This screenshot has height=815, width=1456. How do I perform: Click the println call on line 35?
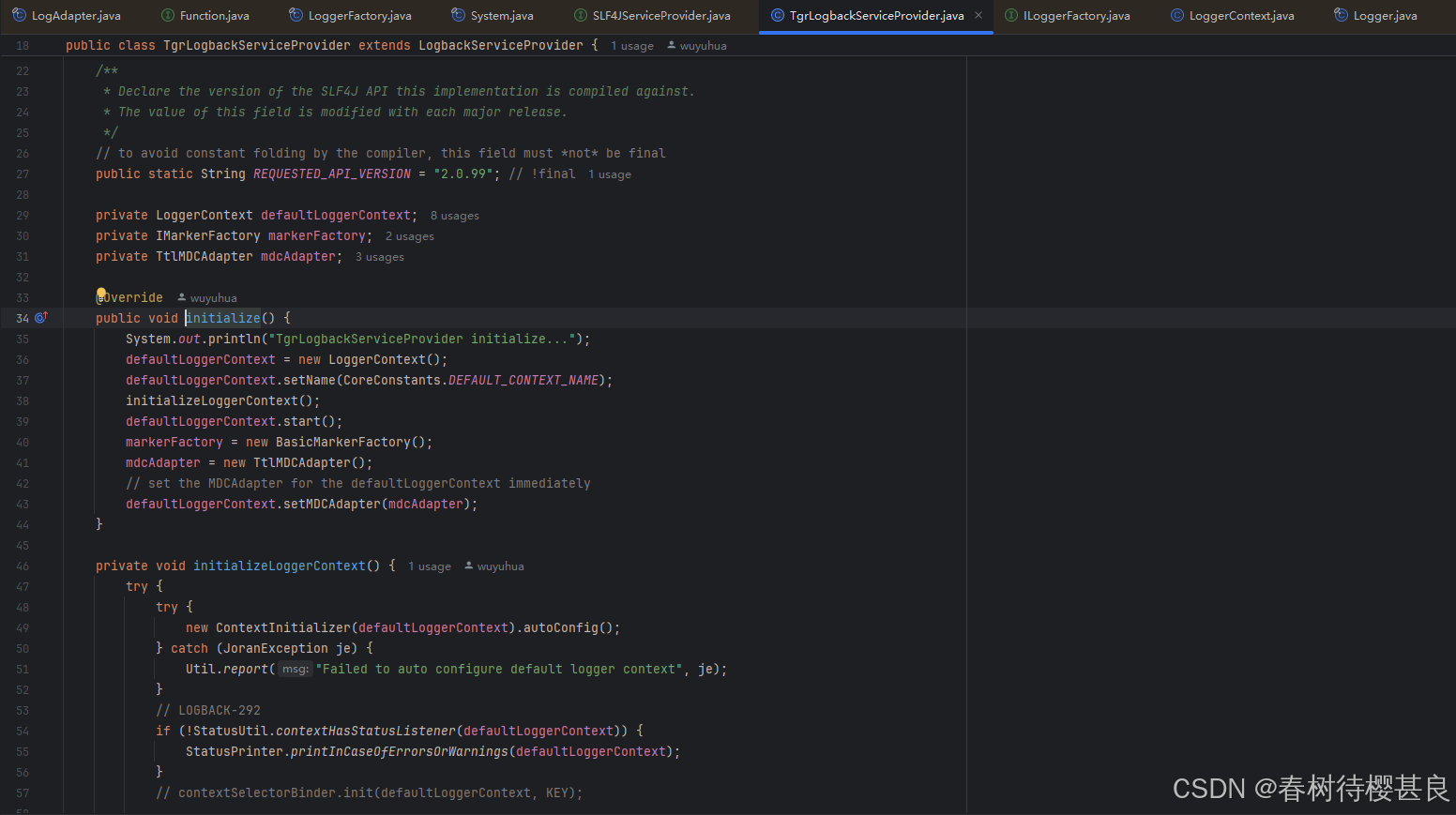235,339
